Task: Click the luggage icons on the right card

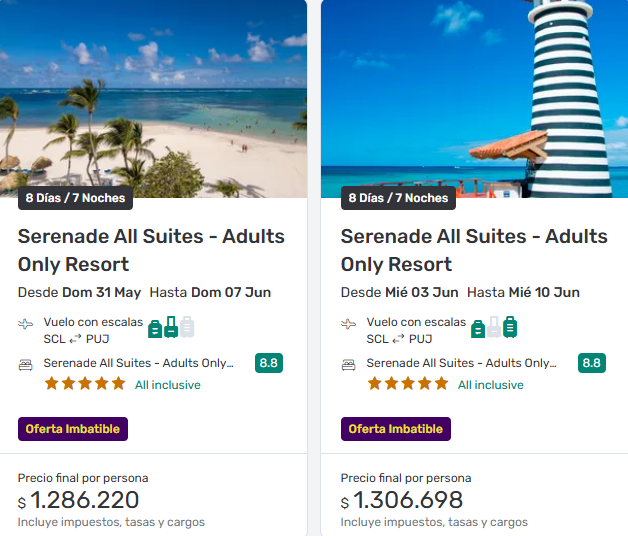Action: 494,327
